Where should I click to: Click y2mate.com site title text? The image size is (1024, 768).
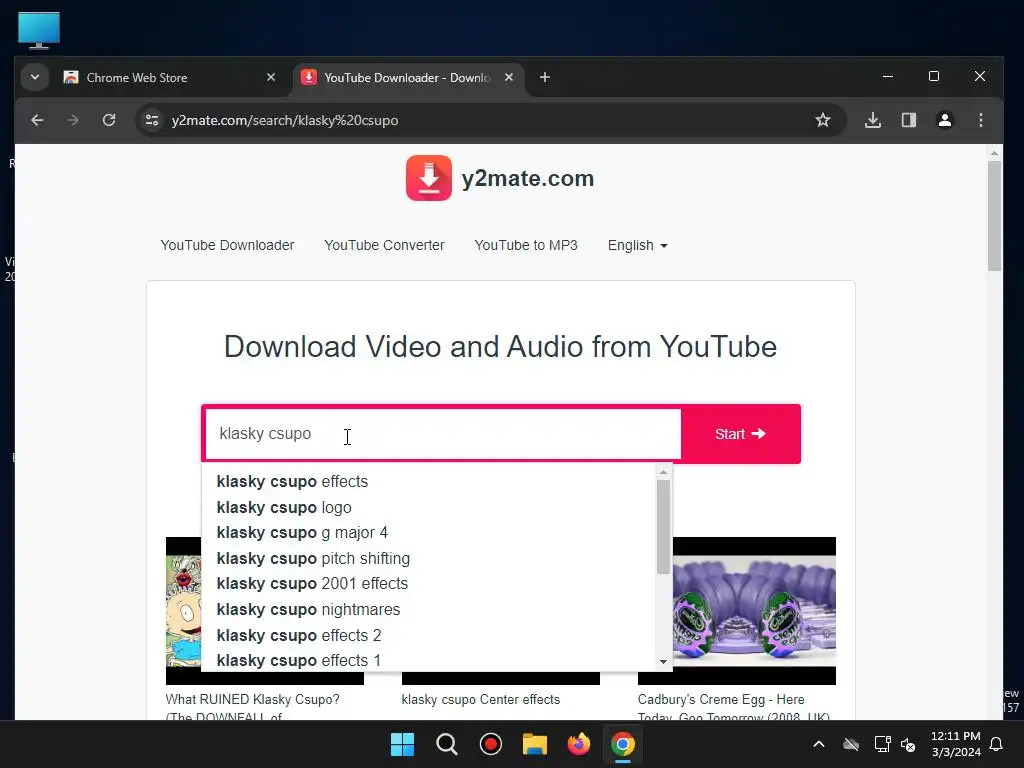[528, 178]
